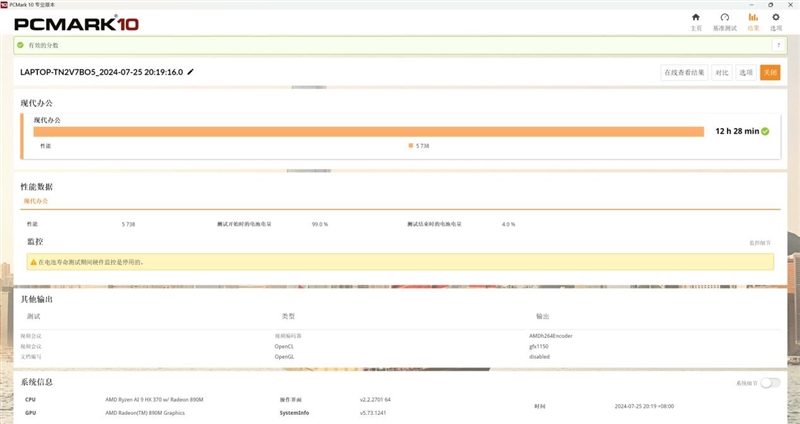Click the 监控 heading
This screenshot has width=800, height=424.
click(x=35, y=242)
